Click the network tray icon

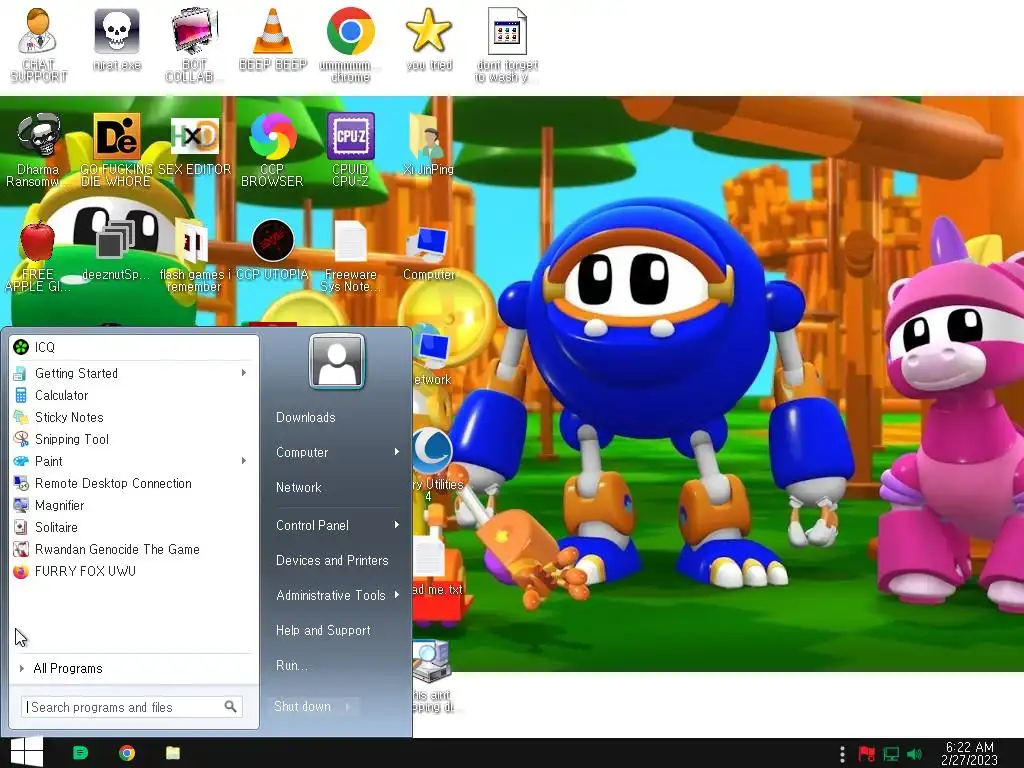[x=891, y=754]
